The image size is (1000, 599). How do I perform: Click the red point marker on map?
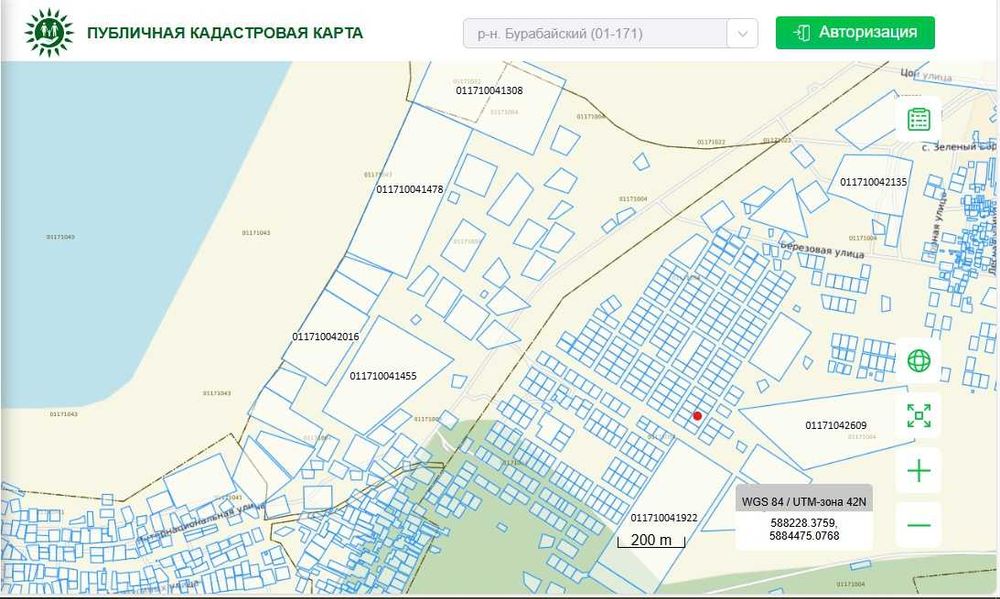697,416
